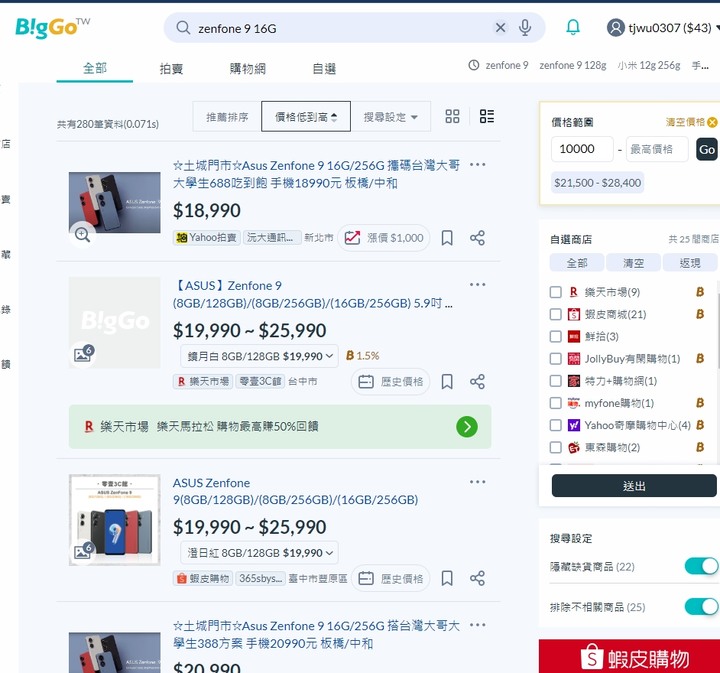The width and height of the screenshot is (720, 673).
Task: Share the 蝦皮購物 Zenfone 9 listing
Action: pos(477,578)
